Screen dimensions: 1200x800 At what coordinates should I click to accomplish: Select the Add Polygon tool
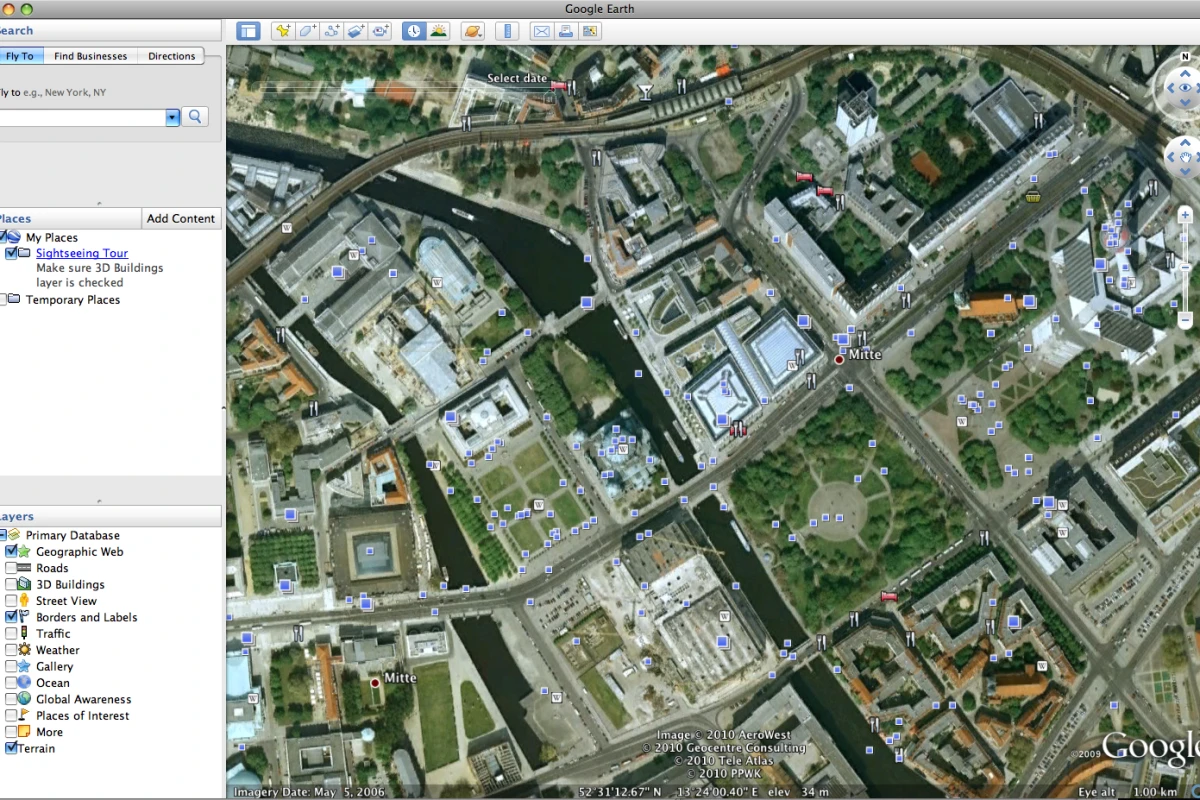(x=307, y=31)
